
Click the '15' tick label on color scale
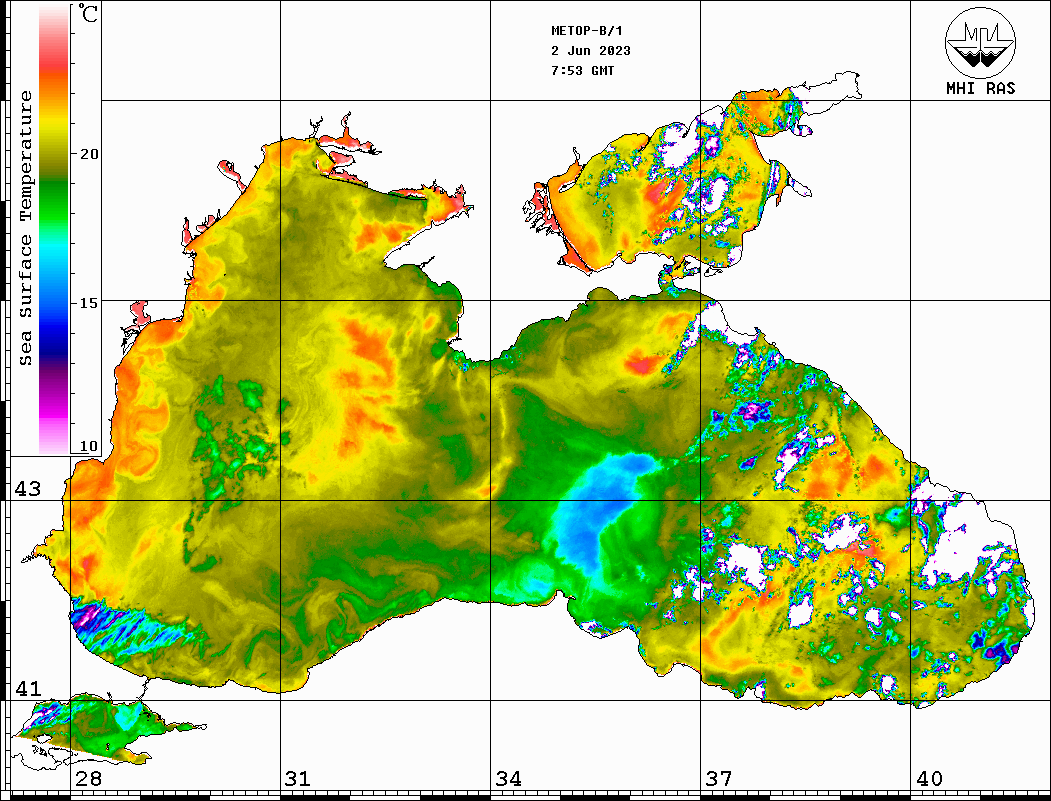click(x=88, y=303)
